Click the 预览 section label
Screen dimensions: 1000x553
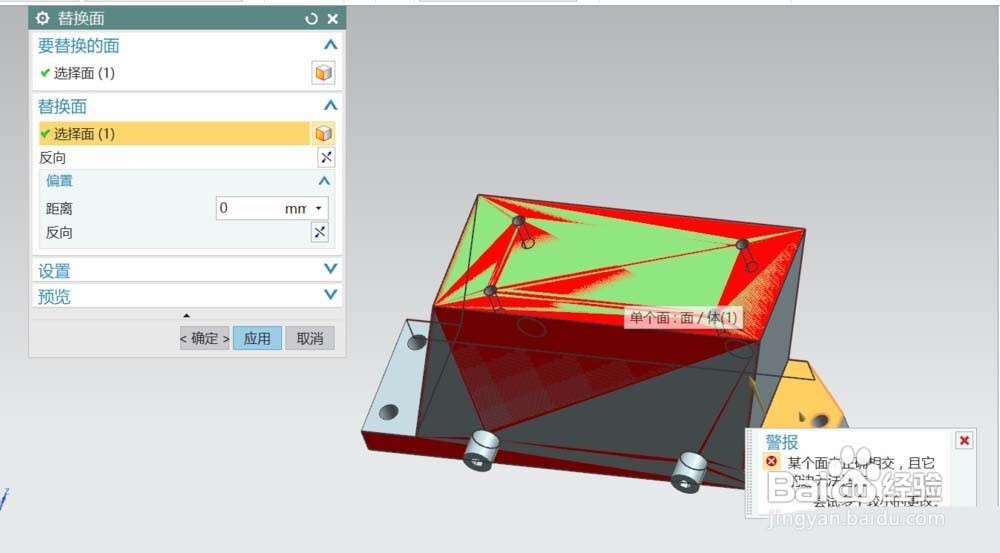click(x=54, y=297)
